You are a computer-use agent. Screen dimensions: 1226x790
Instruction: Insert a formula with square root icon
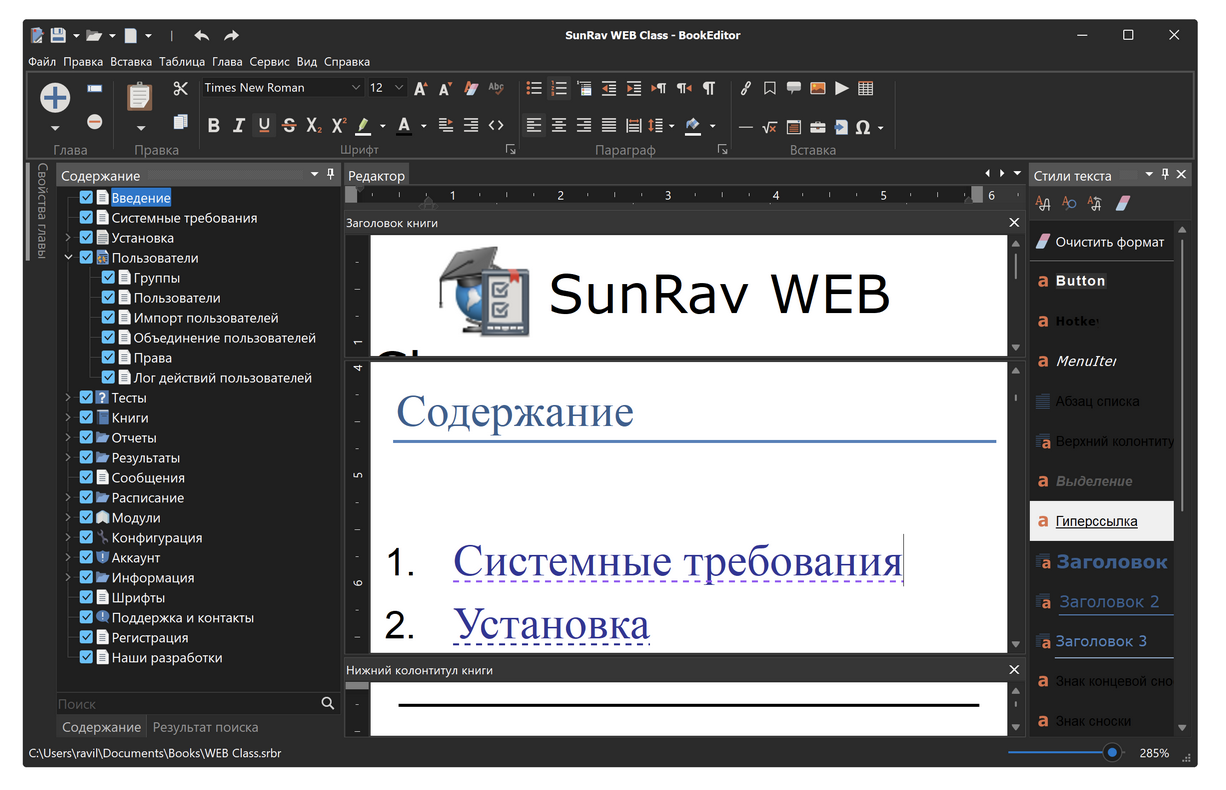770,127
